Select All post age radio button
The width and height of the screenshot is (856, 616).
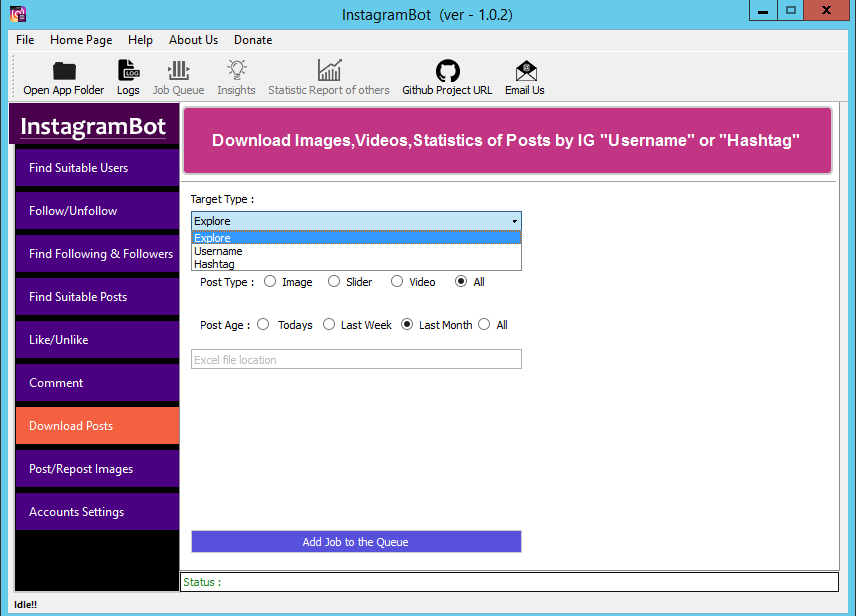tap(484, 324)
